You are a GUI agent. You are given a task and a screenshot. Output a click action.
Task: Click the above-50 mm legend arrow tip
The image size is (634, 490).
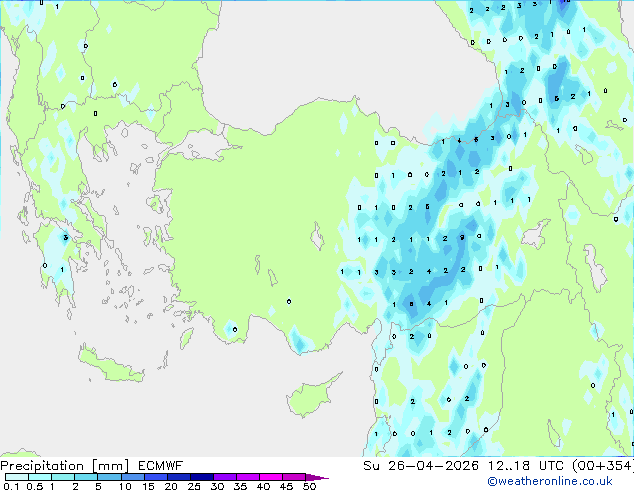[x=317, y=477]
